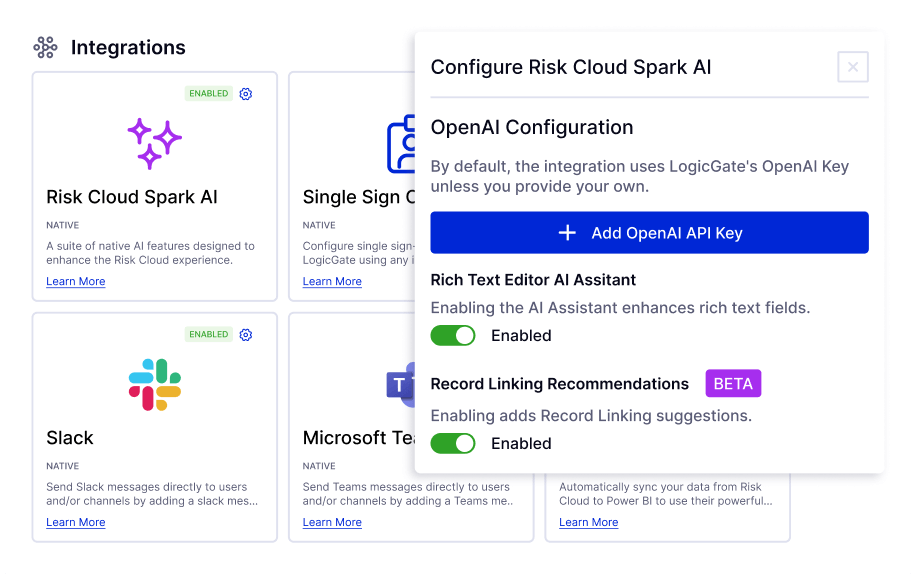Click the Single Sign On card icon
This screenshot has height=574, width=916.
(401, 145)
